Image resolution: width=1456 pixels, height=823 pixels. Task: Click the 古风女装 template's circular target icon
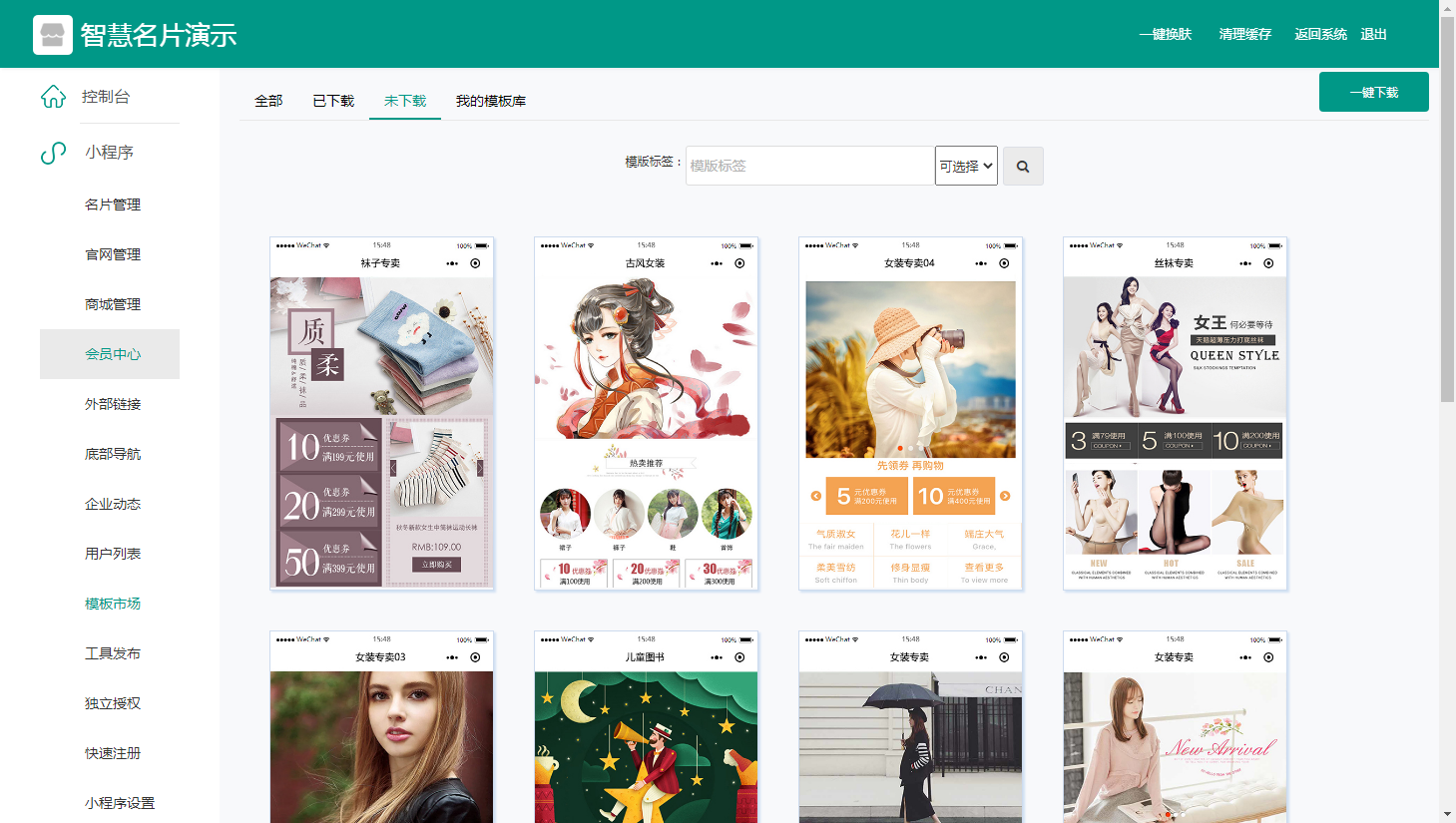coord(739,263)
